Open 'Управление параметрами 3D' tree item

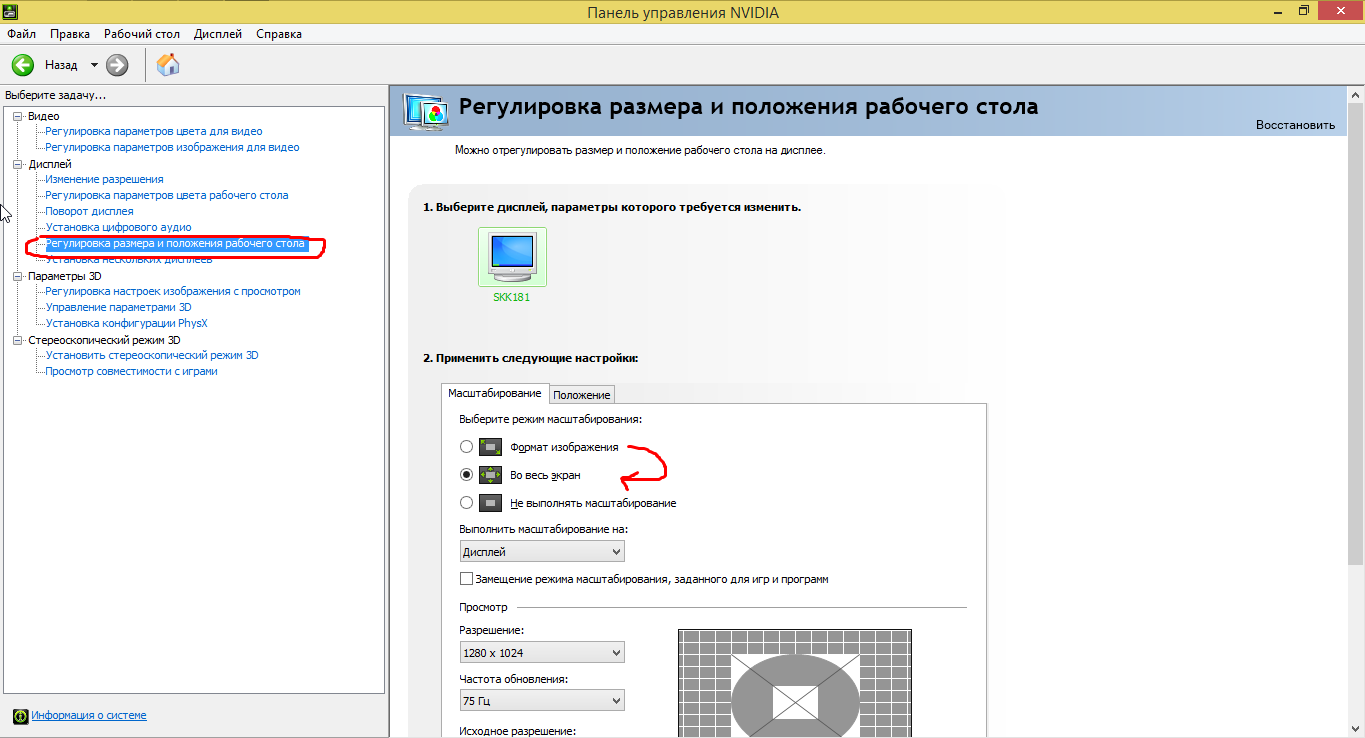118,307
